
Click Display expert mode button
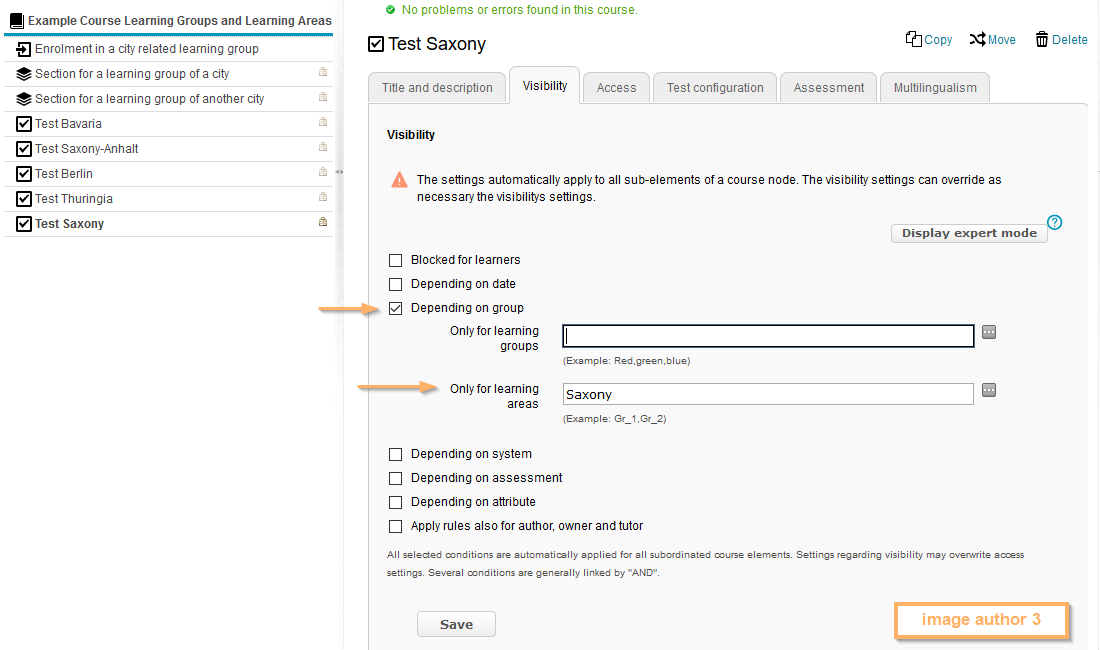[968, 233]
